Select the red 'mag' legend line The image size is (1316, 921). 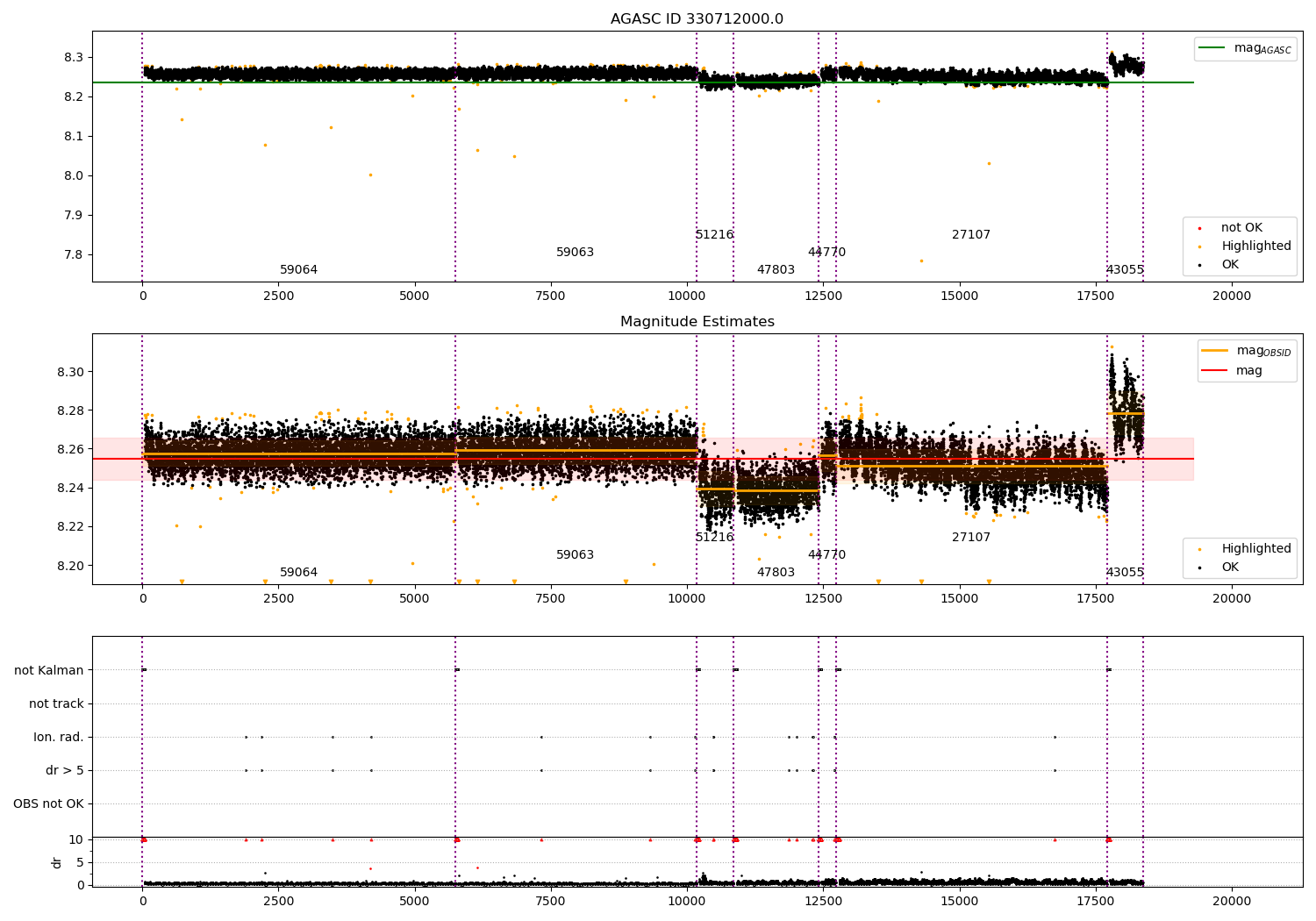[1215, 371]
